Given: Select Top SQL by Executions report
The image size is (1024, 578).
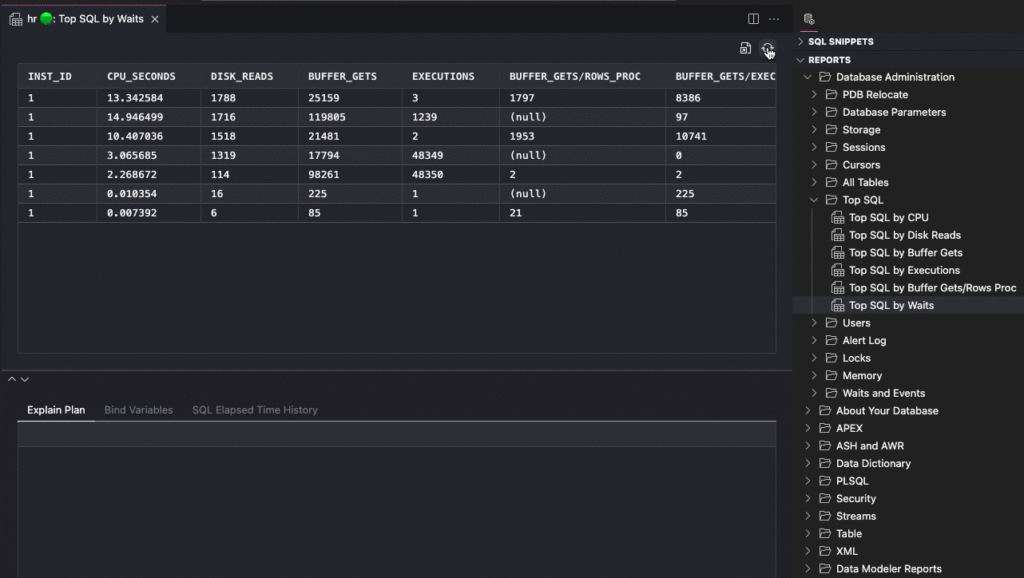Looking at the screenshot, I should point(904,270).
